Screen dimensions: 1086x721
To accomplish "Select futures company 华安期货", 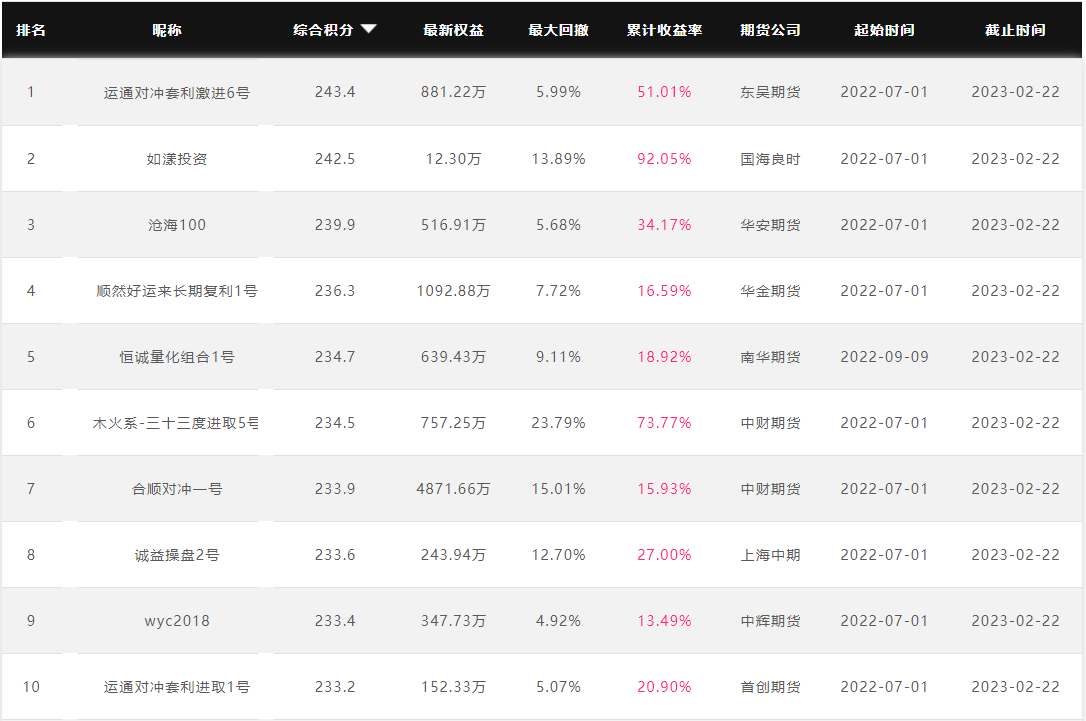I will click(770, 225).
